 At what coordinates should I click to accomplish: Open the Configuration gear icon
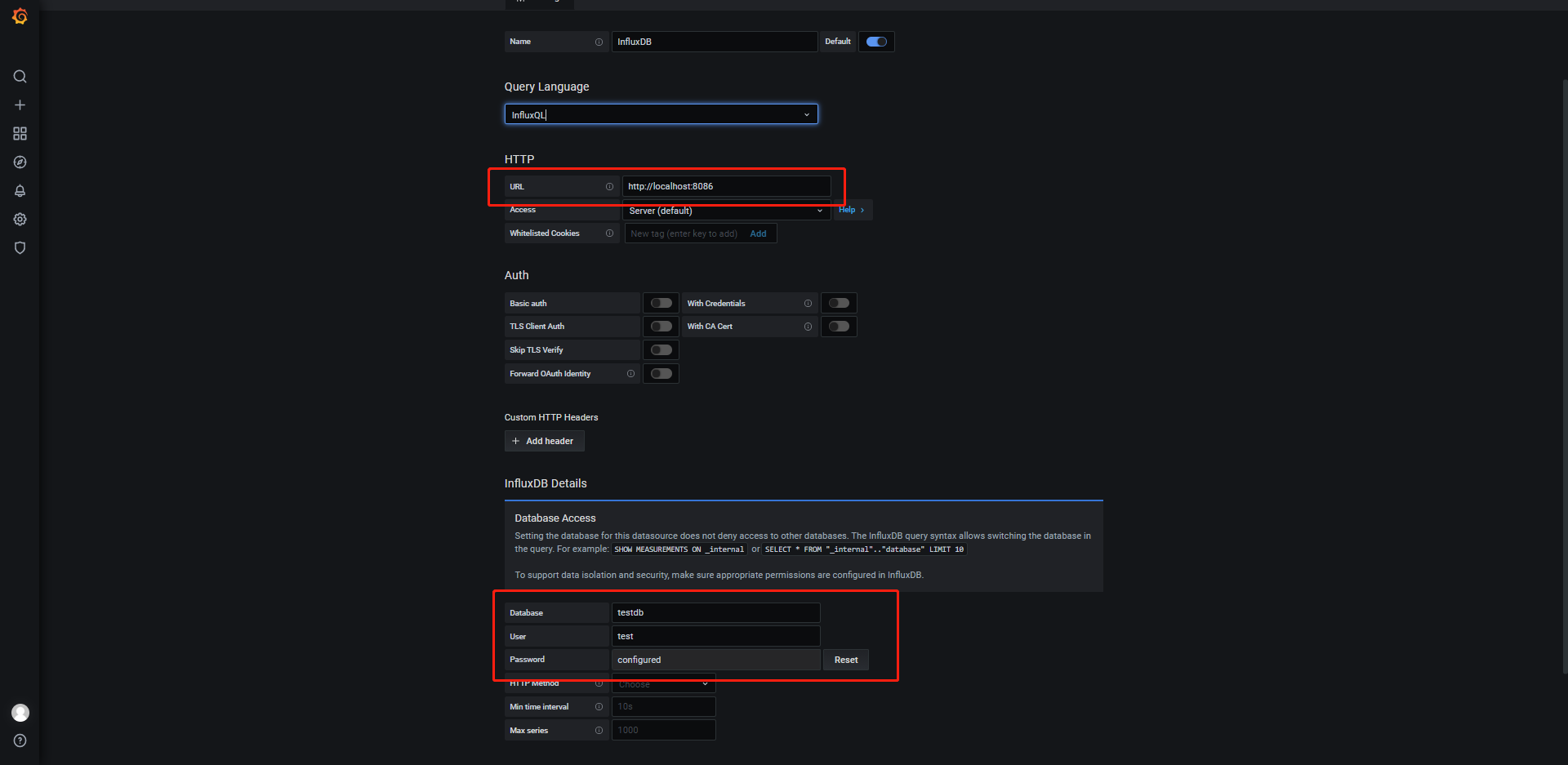pos(20,220)
